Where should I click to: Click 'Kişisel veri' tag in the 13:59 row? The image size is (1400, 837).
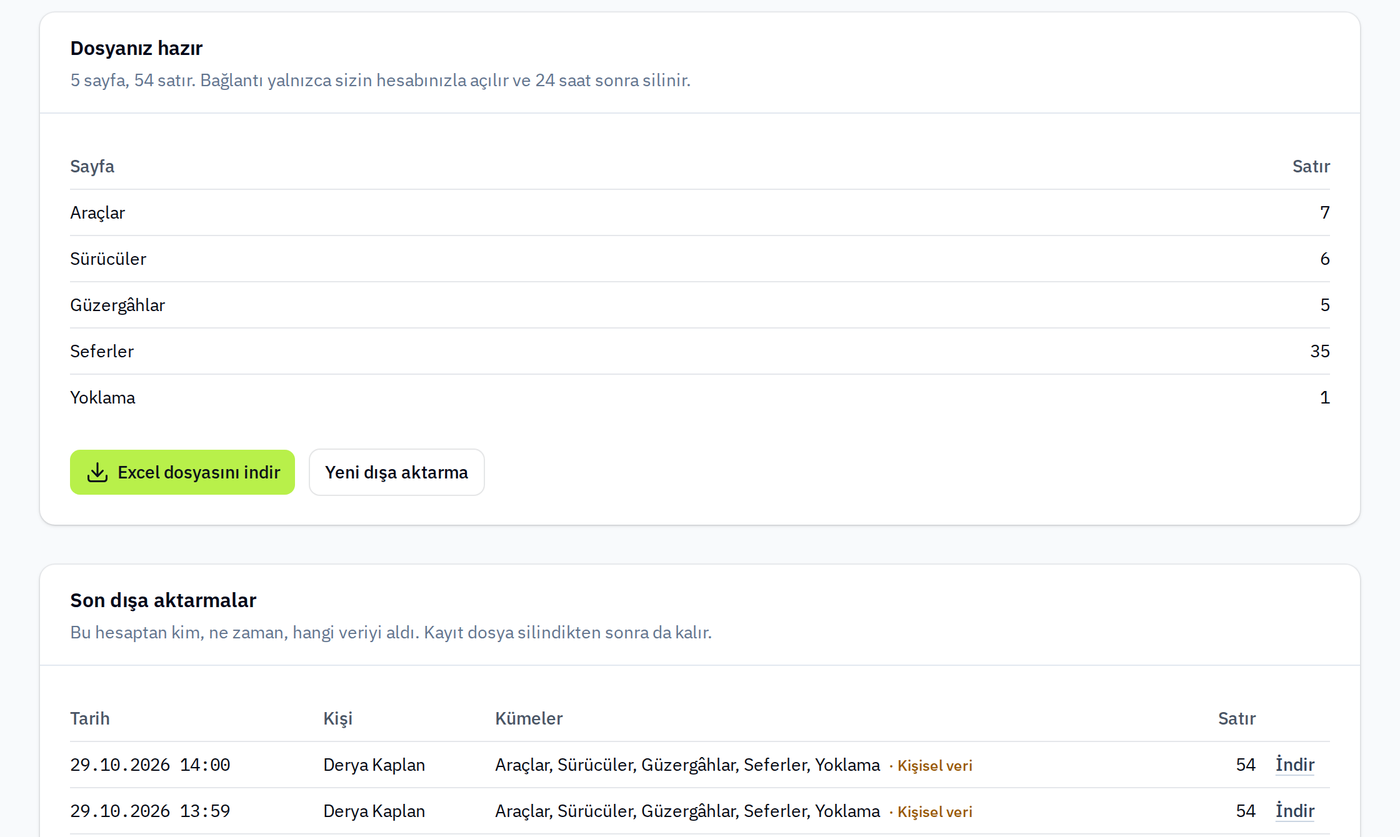click(x=934, y=812)
